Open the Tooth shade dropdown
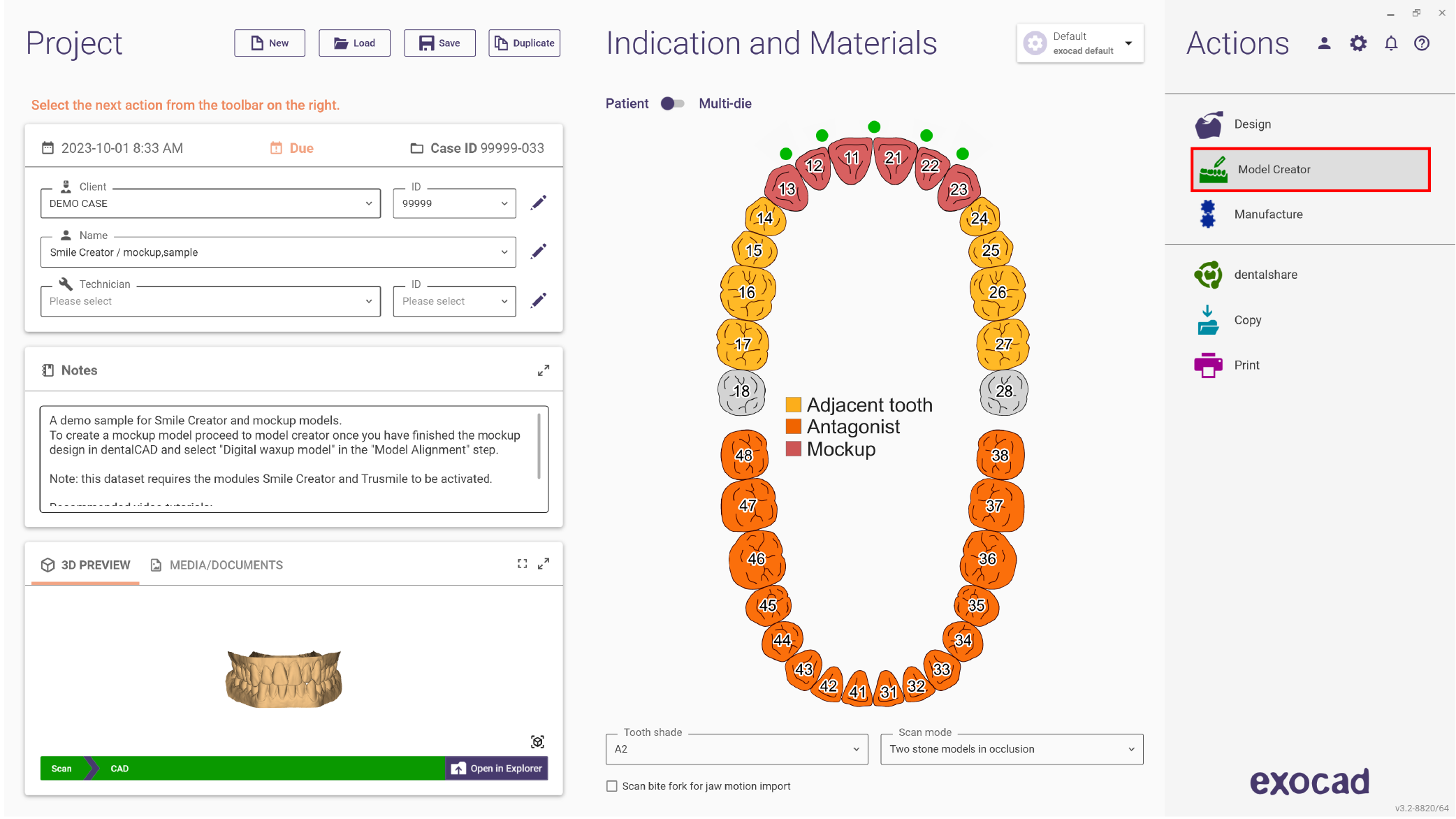 coord(736,749)
